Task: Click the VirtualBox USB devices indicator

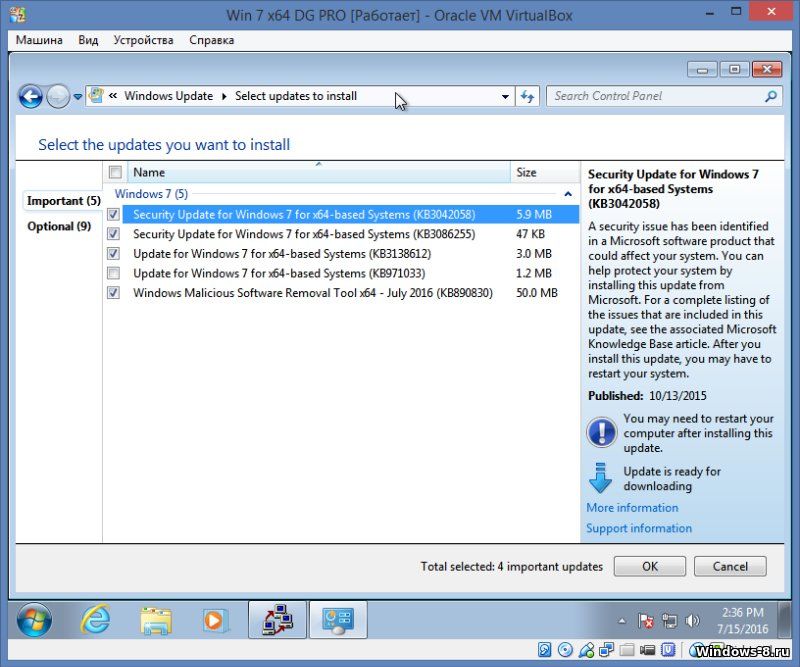Action: coord(586,650)
